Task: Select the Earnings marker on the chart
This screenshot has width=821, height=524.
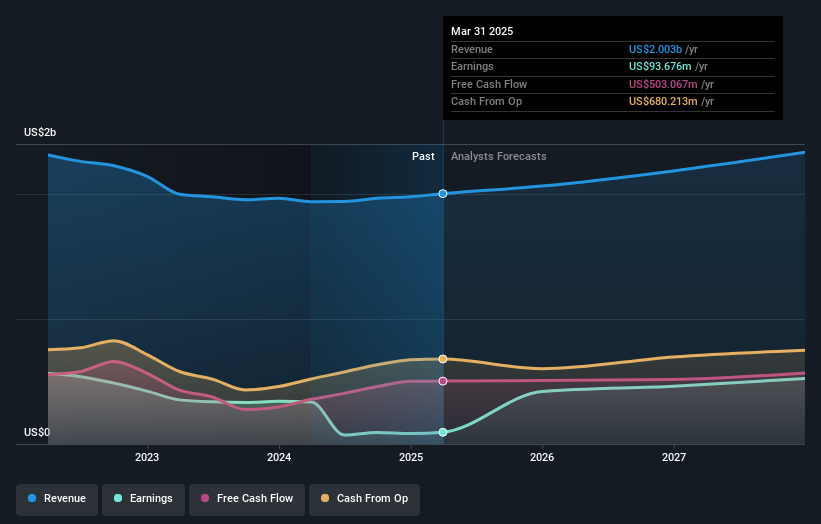Action: [443, 432]
